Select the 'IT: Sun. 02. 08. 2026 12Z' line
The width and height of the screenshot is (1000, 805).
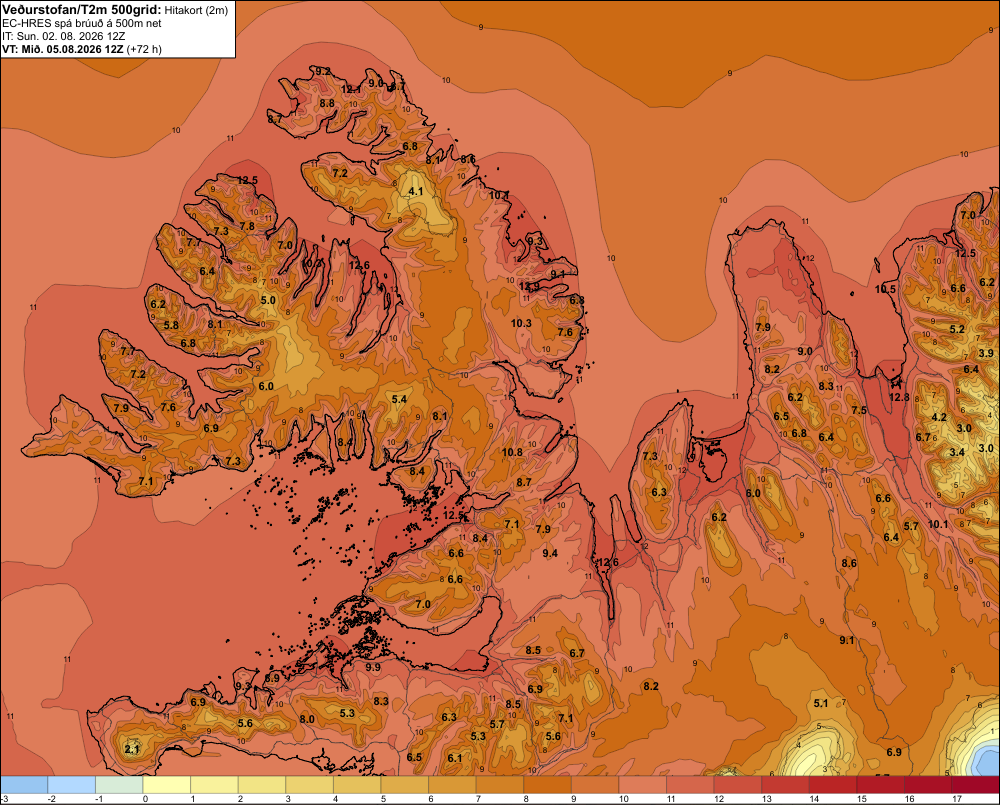click(x=64, y=36)
